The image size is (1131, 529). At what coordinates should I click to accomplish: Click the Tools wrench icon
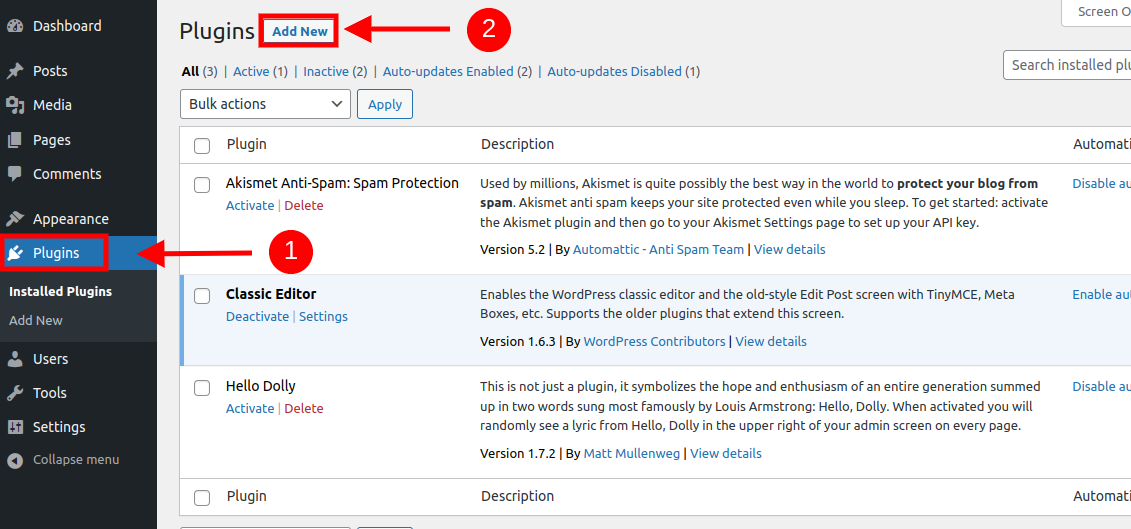[15, 393]
